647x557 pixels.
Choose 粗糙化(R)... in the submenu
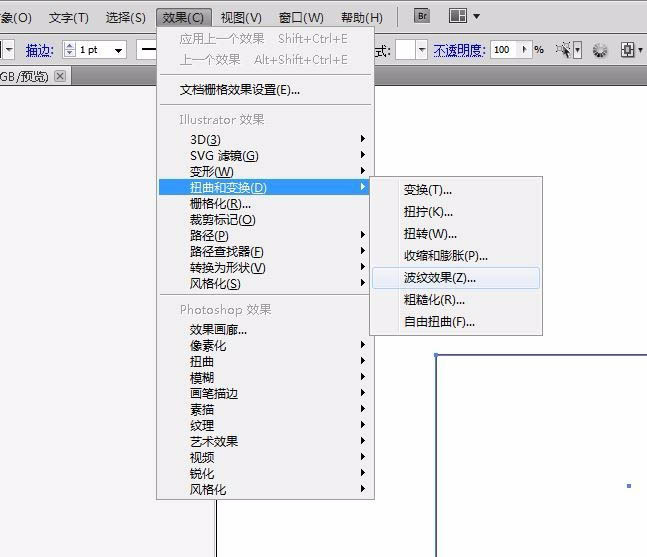point(456,300)
